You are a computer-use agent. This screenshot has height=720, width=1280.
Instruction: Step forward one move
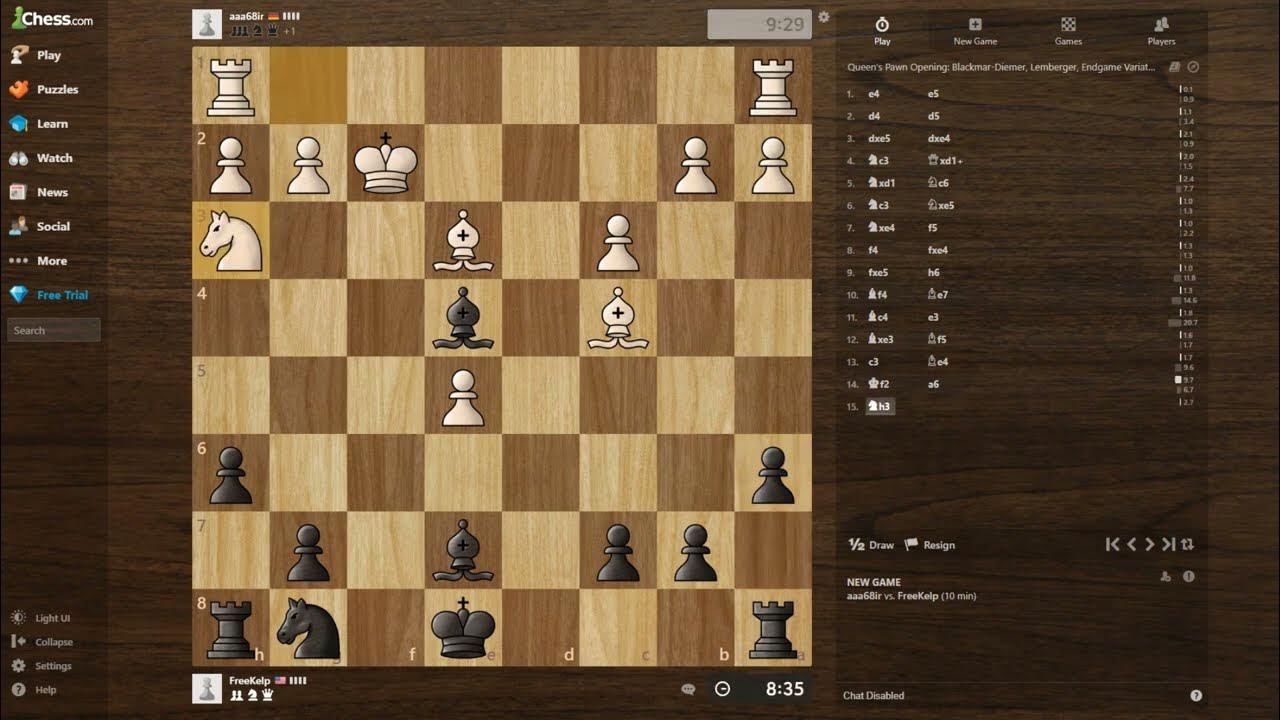(1149, 544)
